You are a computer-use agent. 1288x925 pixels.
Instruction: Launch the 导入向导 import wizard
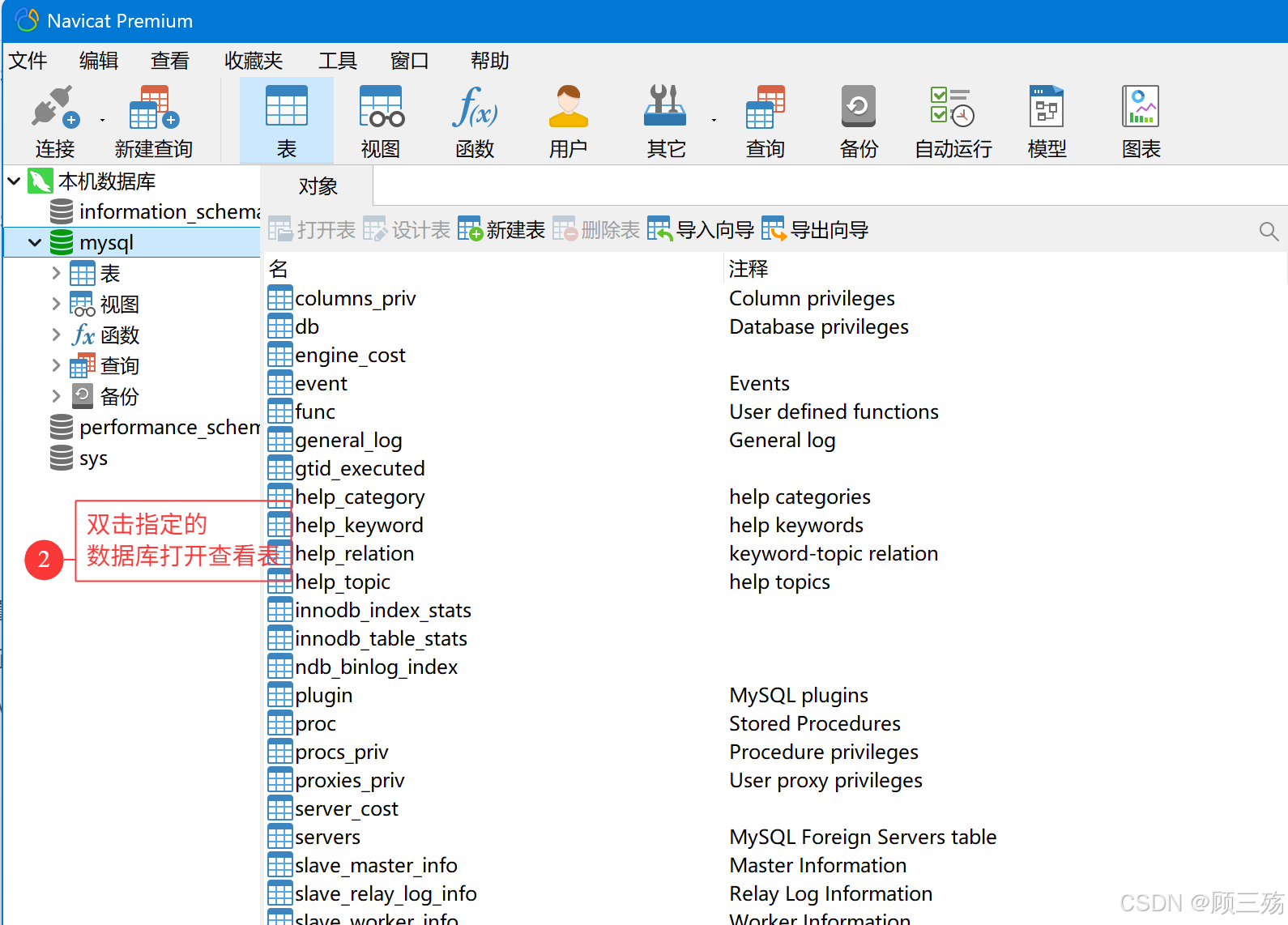pyautogui.click(x=701, y=230)
